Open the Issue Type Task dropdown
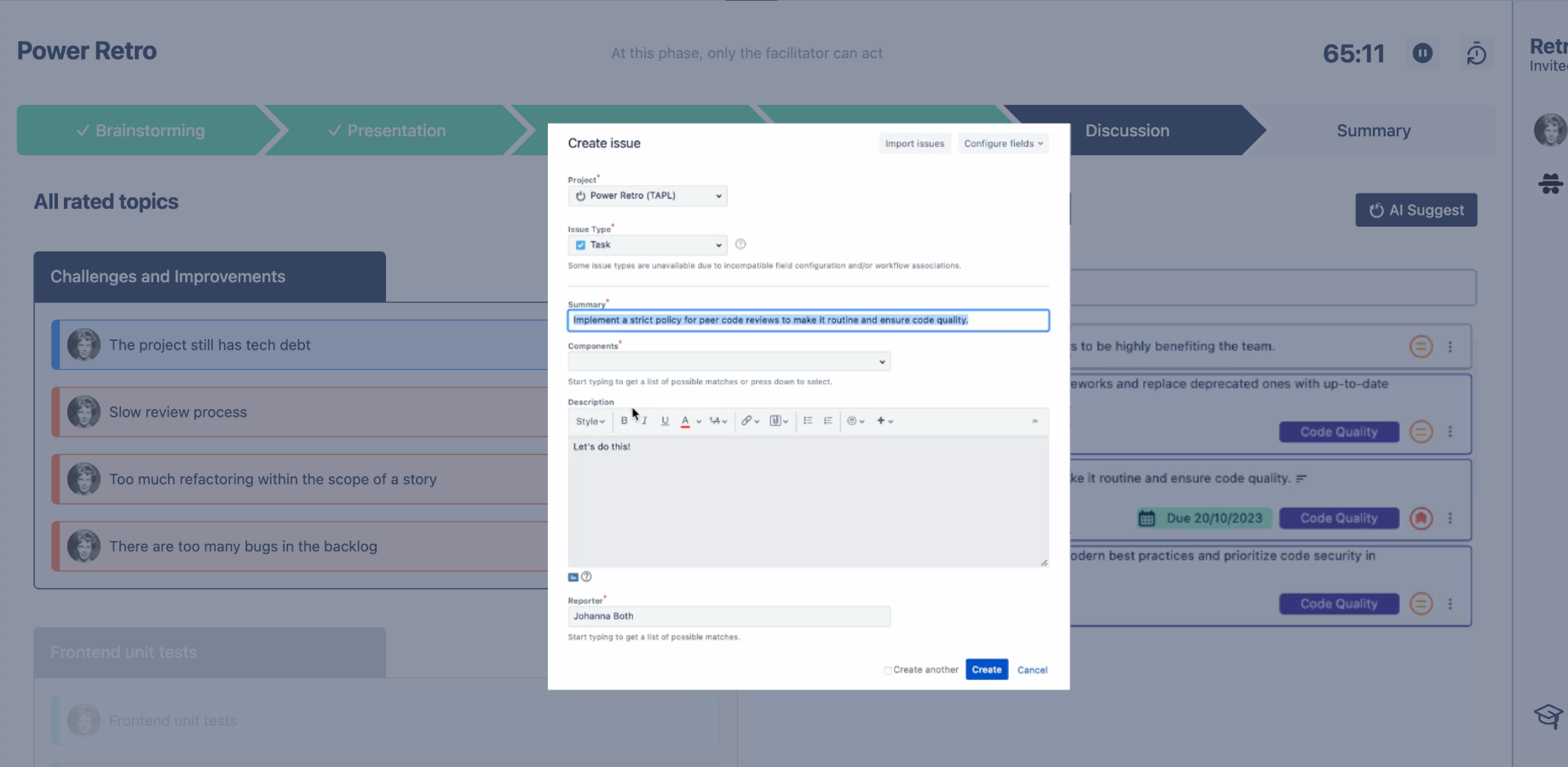The width and height of the screenshot is (1568, 767). [648, 245]
